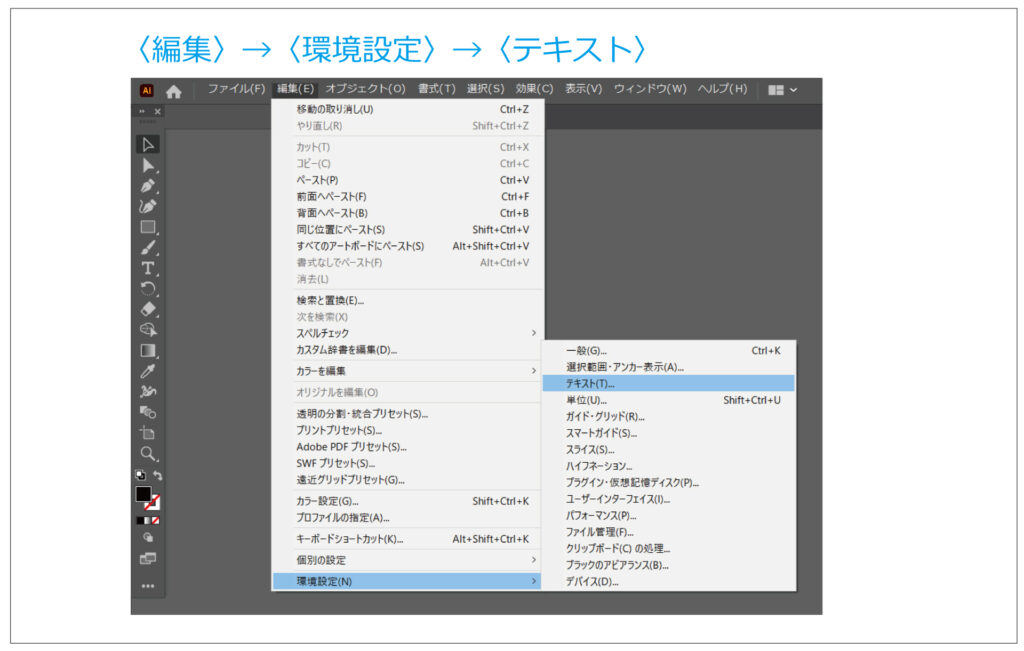Select the Gradient tool
Viewport: 1024px width, 651px height.
point(148,351)
